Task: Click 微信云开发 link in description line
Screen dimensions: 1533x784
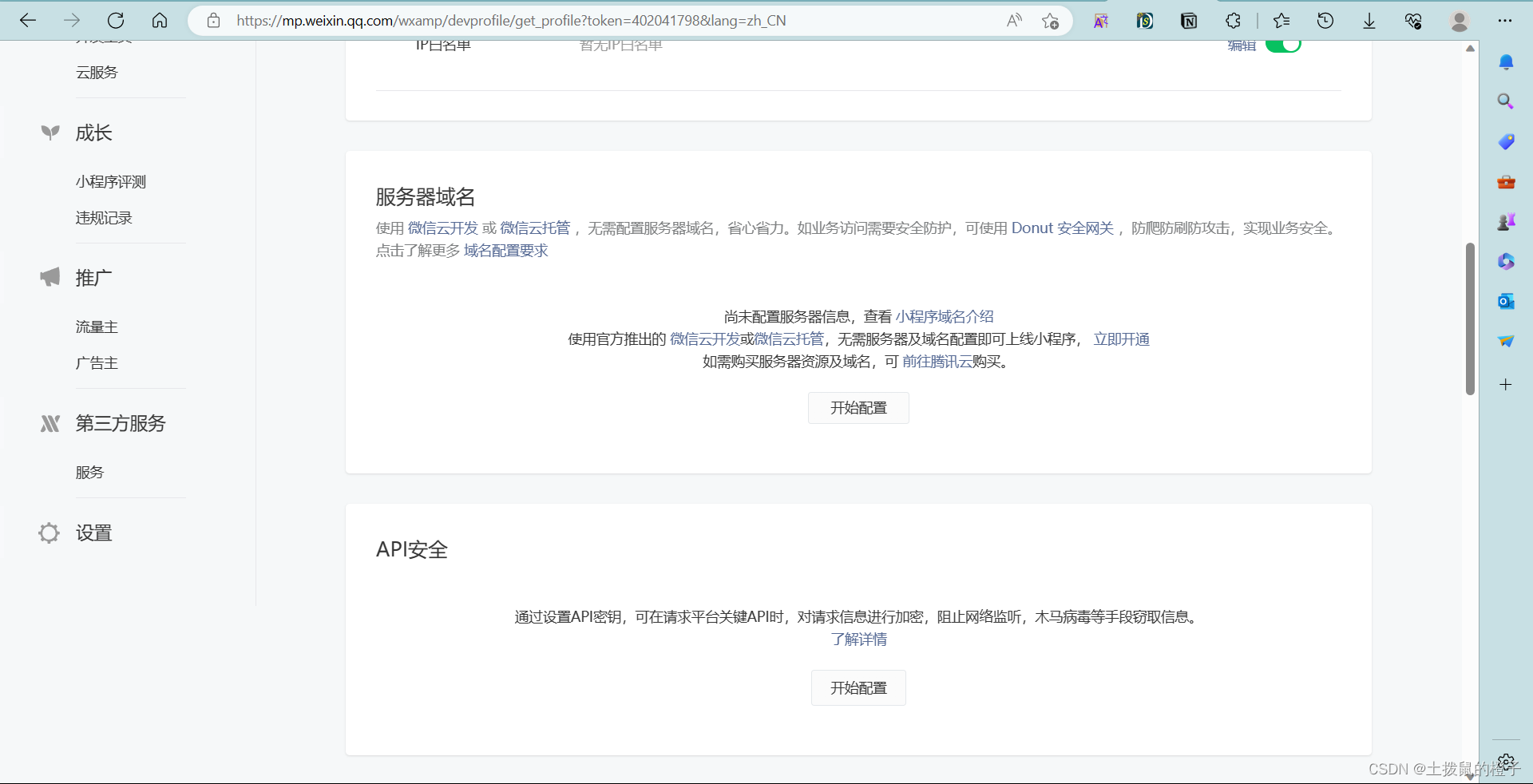Action: pos(443,228)
